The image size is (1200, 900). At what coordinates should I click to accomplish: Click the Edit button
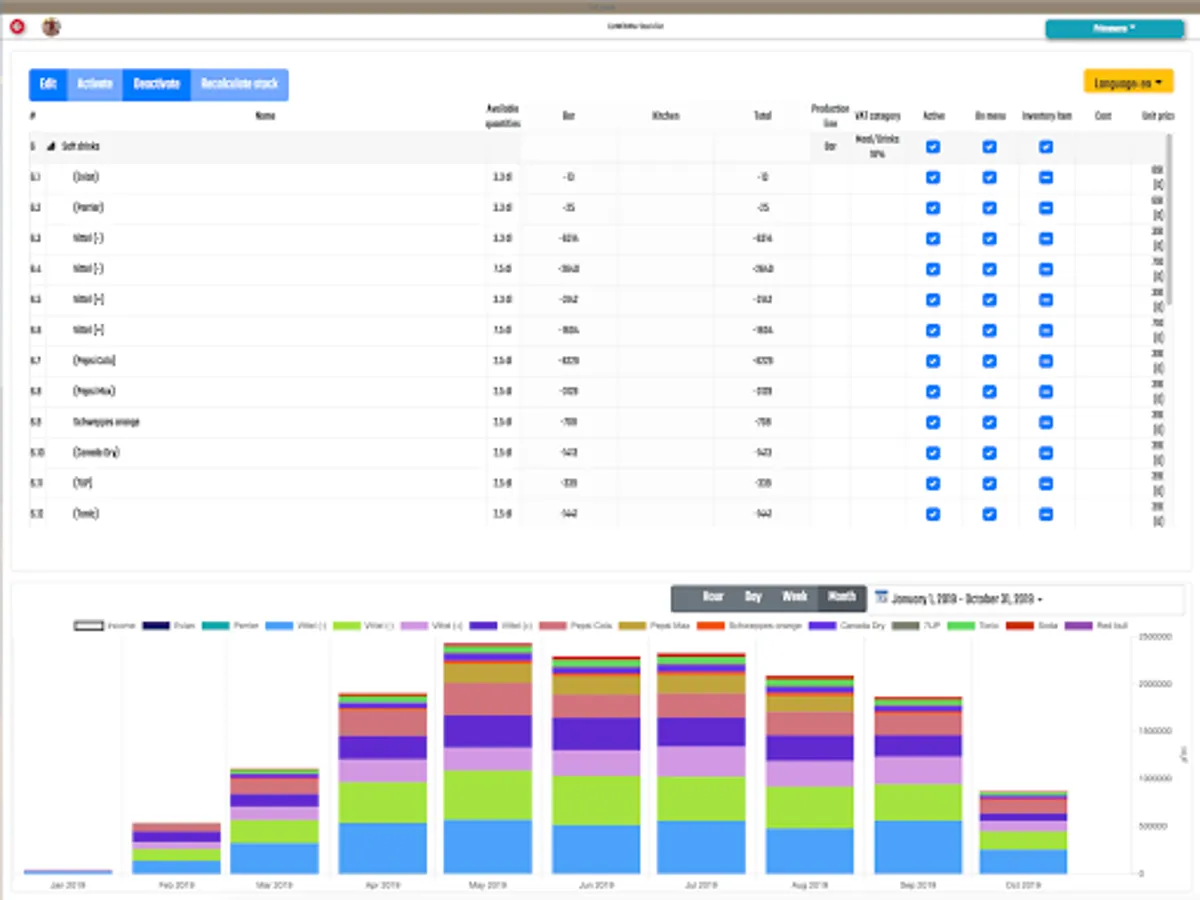pyautogui.click(x=48, y=84)
